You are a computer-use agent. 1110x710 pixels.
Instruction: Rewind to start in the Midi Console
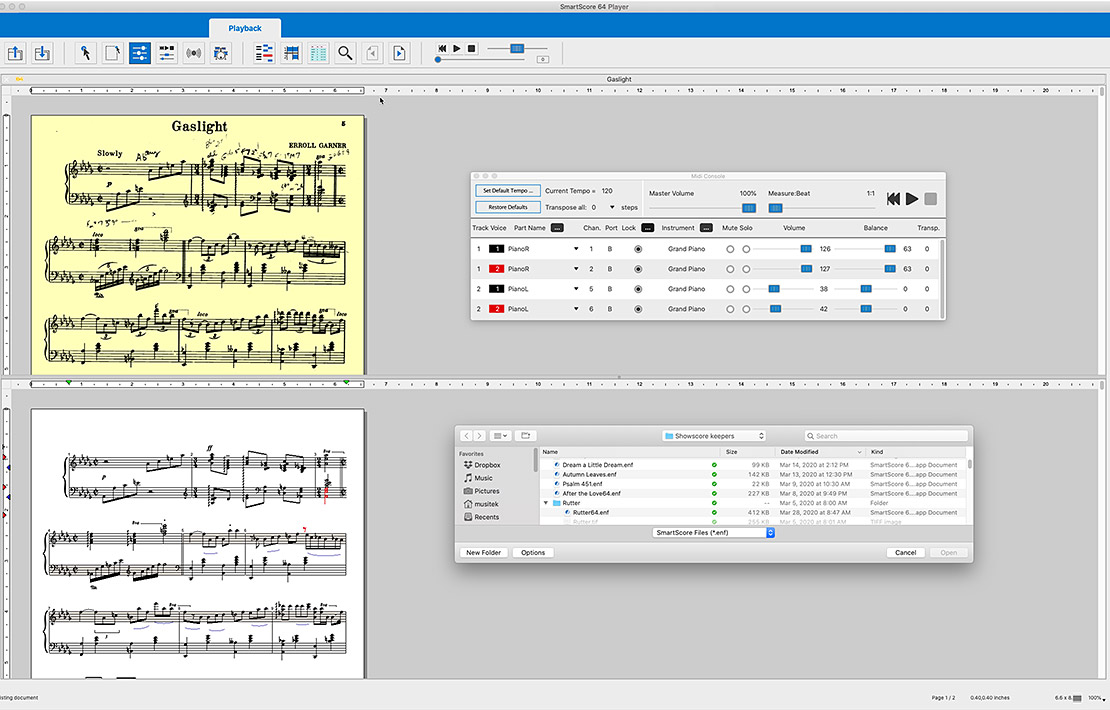[x=893, y=199]
